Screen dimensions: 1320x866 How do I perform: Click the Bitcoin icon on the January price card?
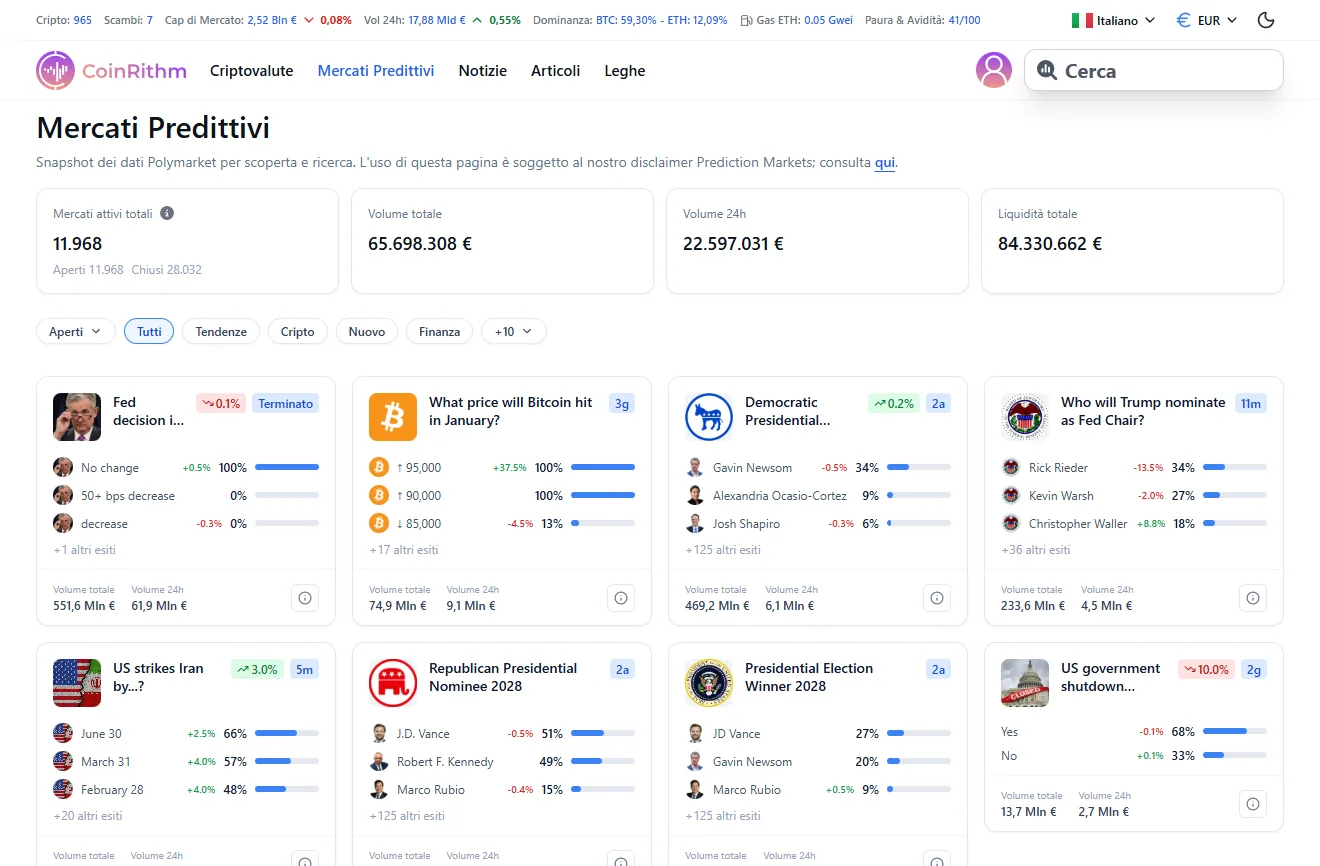[x=392, y=417]
